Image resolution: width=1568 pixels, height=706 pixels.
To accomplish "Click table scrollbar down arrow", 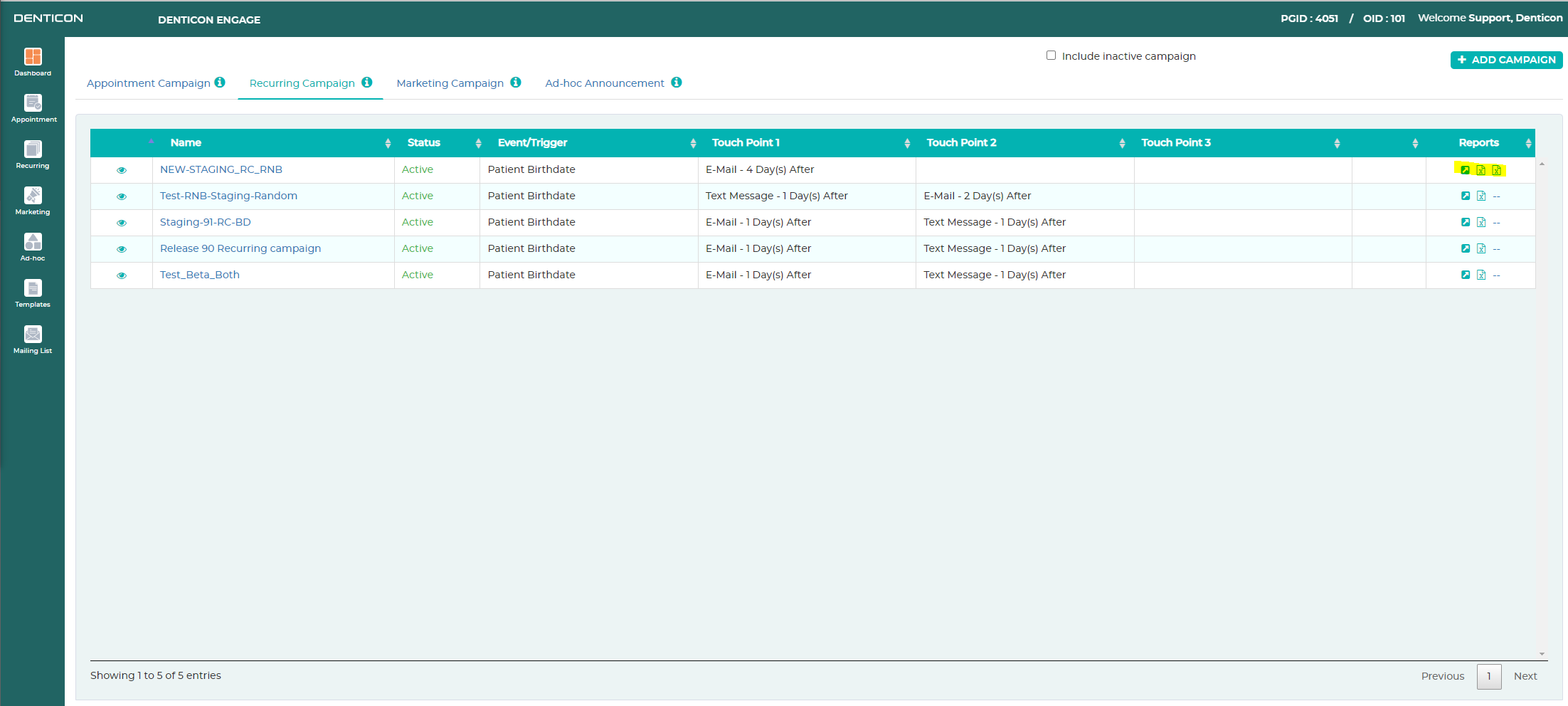I will tap(1542, 653).
